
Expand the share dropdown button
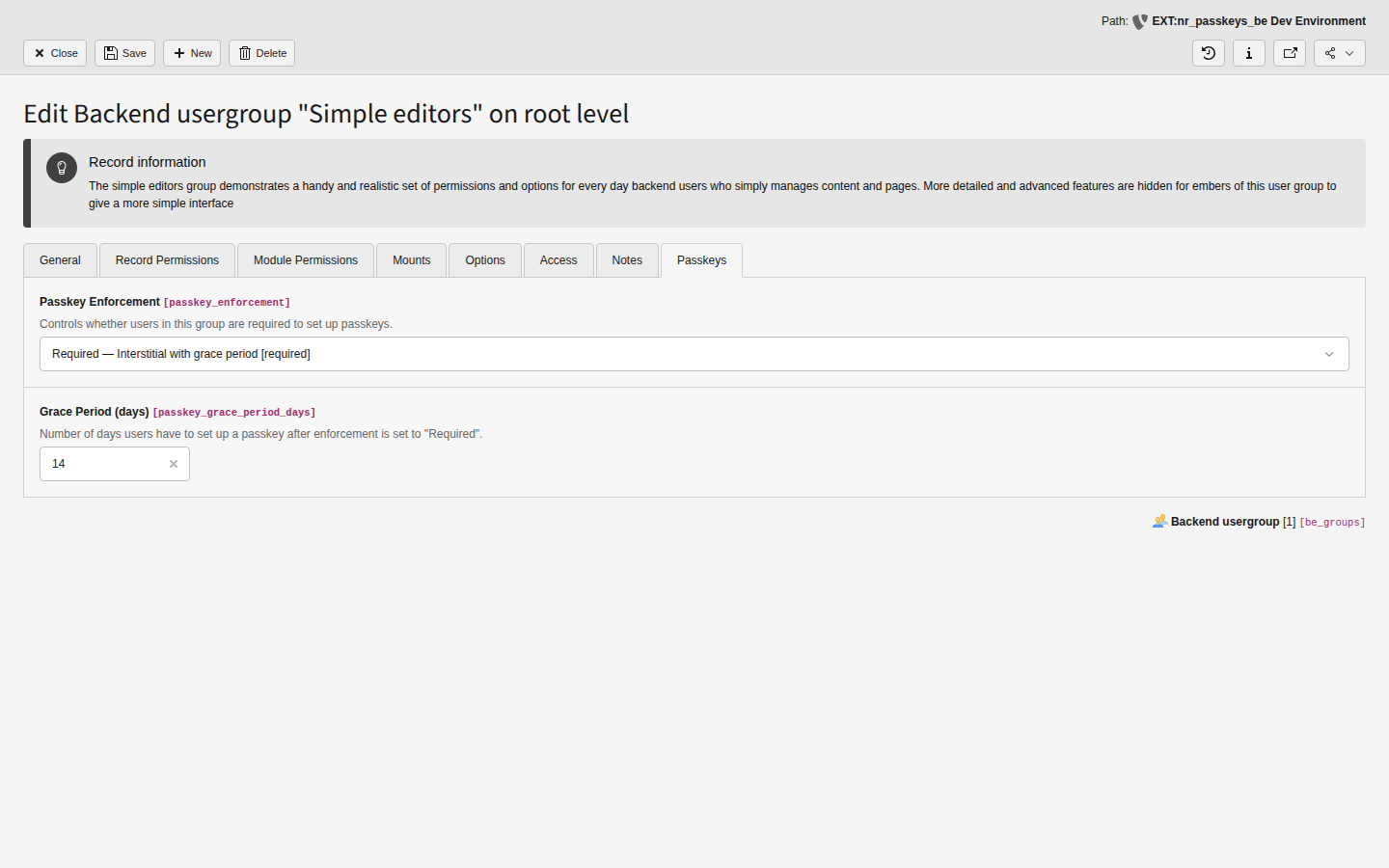tap(1340, 53)
